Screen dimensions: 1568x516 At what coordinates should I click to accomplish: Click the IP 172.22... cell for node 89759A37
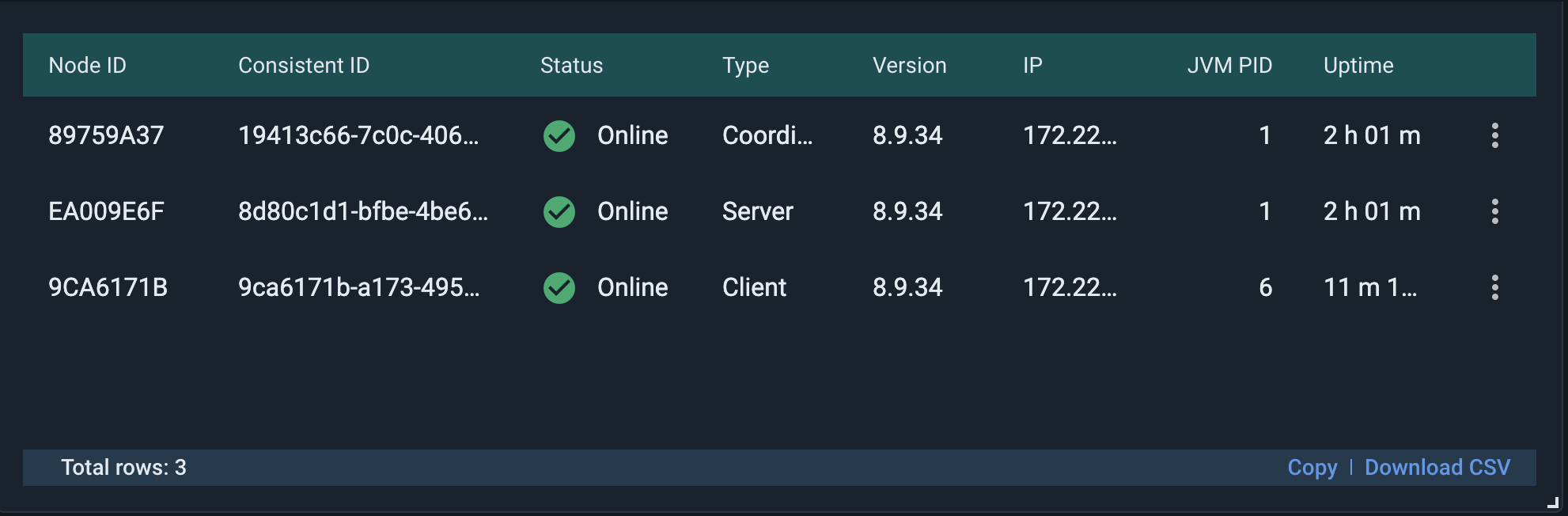(1070, 135)
